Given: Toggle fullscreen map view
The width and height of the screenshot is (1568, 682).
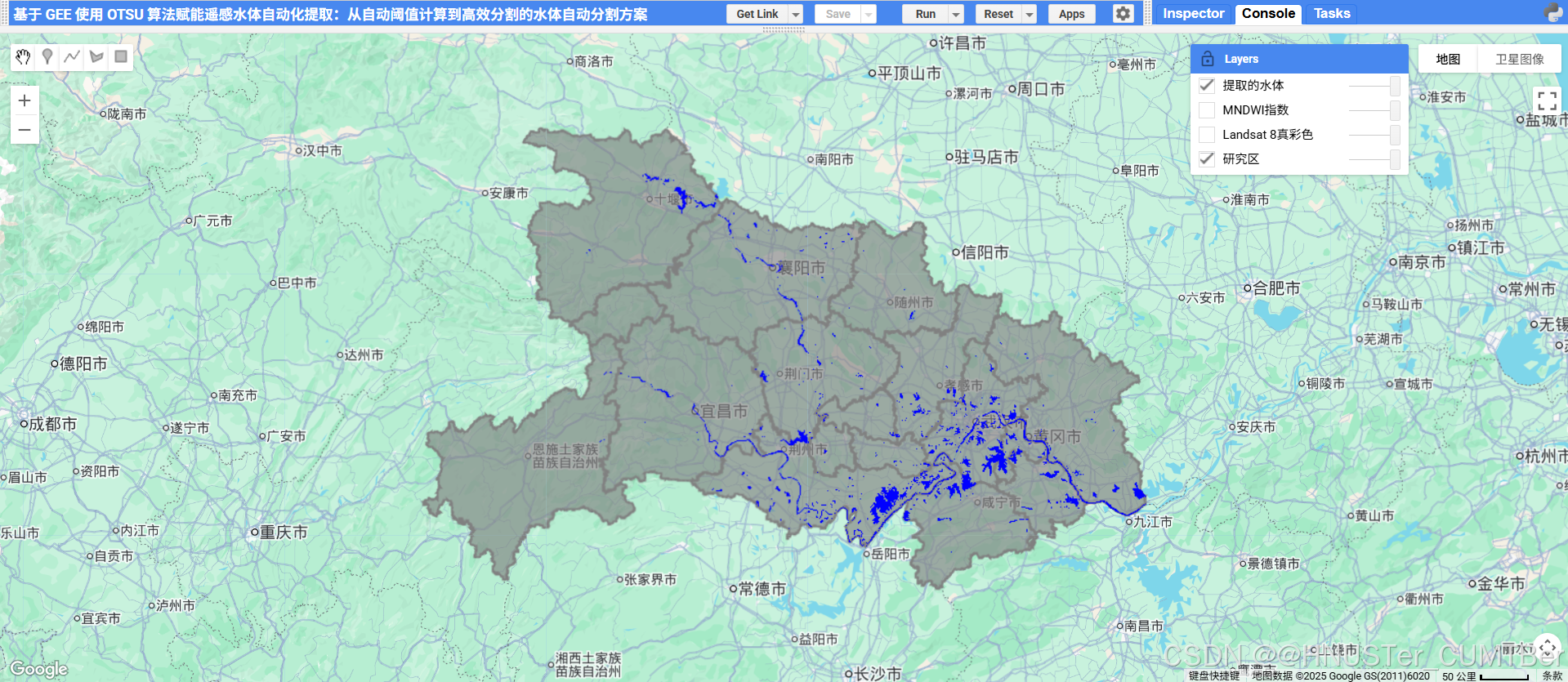Looking at the screenshot, I should [x=1547, y=101].
